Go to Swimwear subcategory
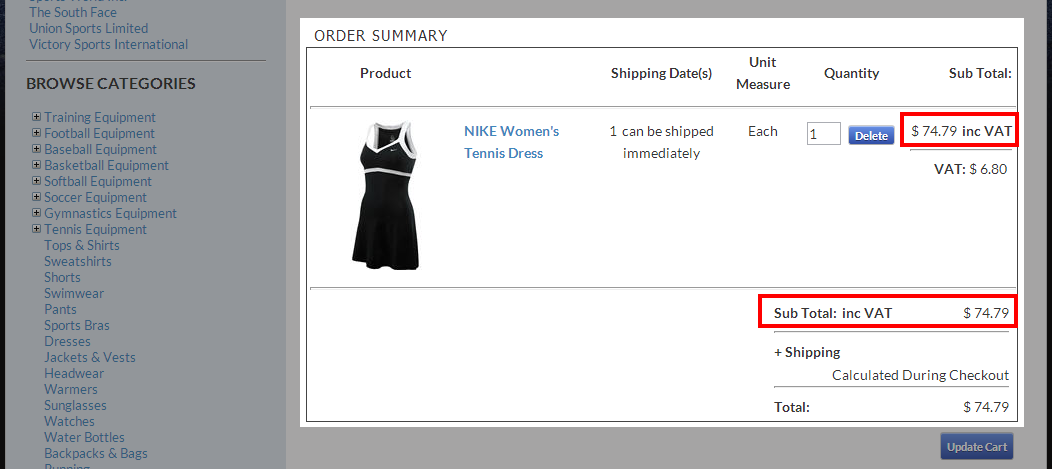Viewport: 1052px width, 469px height. point(74,294)
